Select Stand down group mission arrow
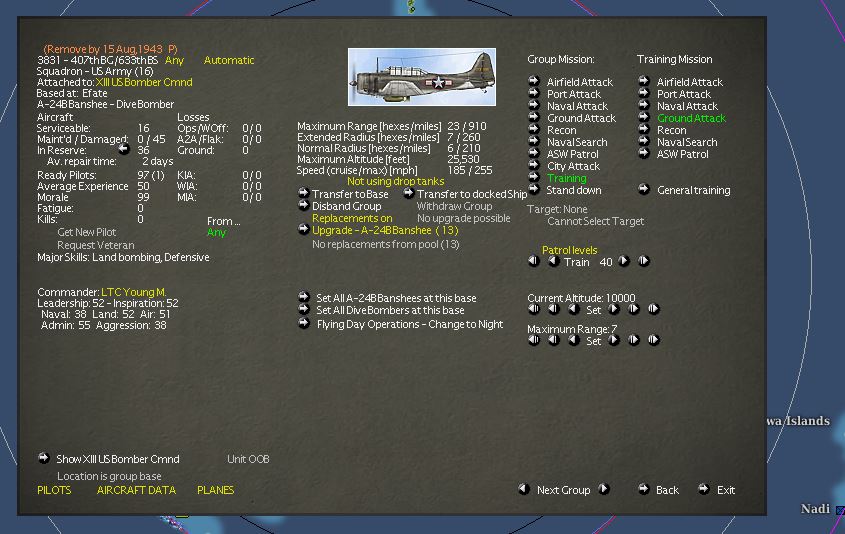Image resolution: width=845 pixels, height=534 pixels. [x=534, y=189]
